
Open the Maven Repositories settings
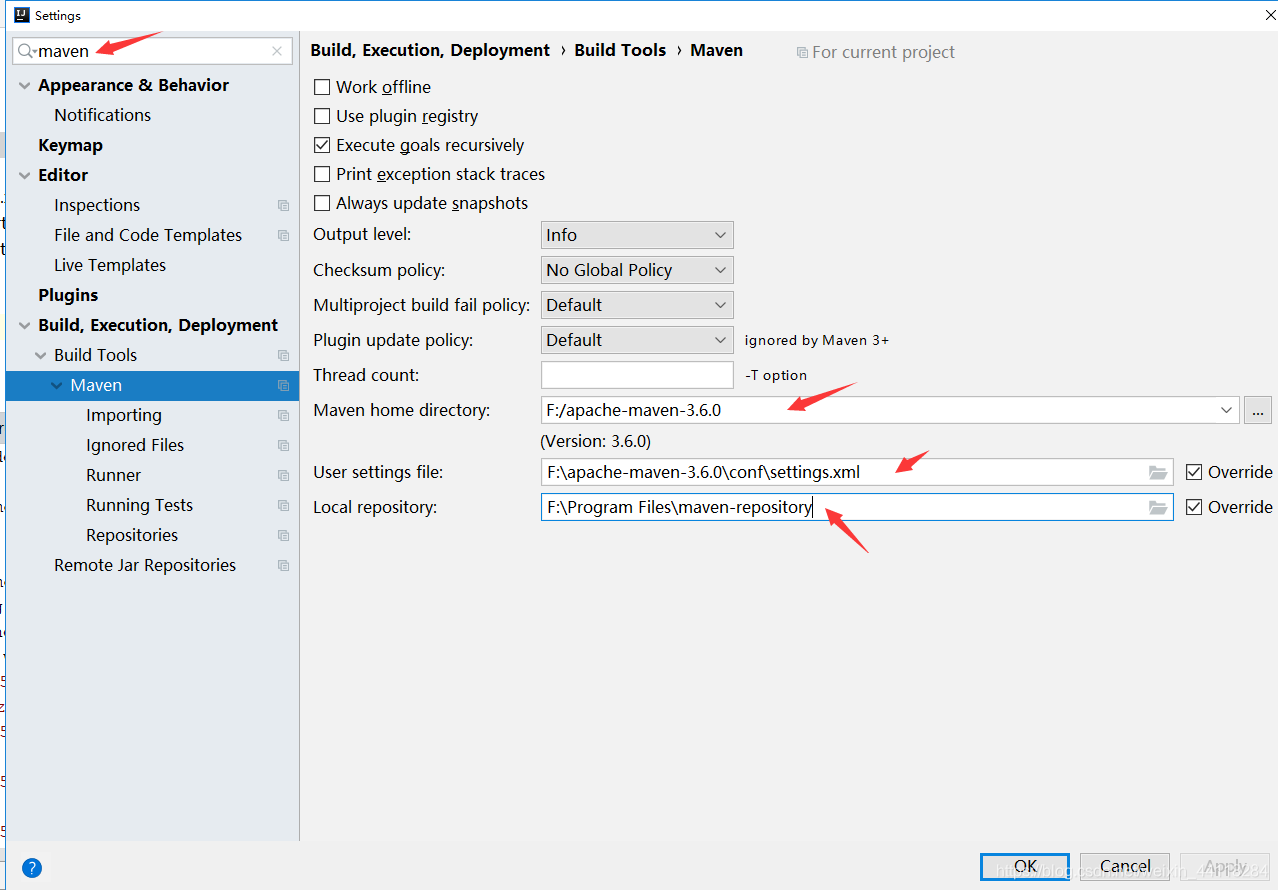[132, 535]
